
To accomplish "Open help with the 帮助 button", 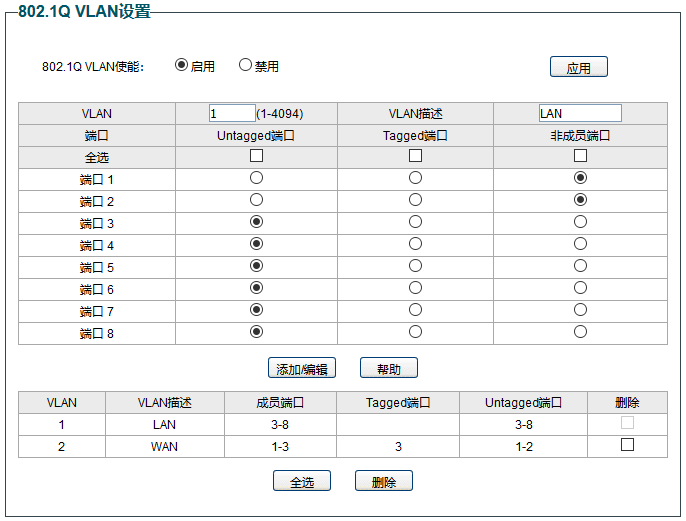I will [x=388, y=368].
